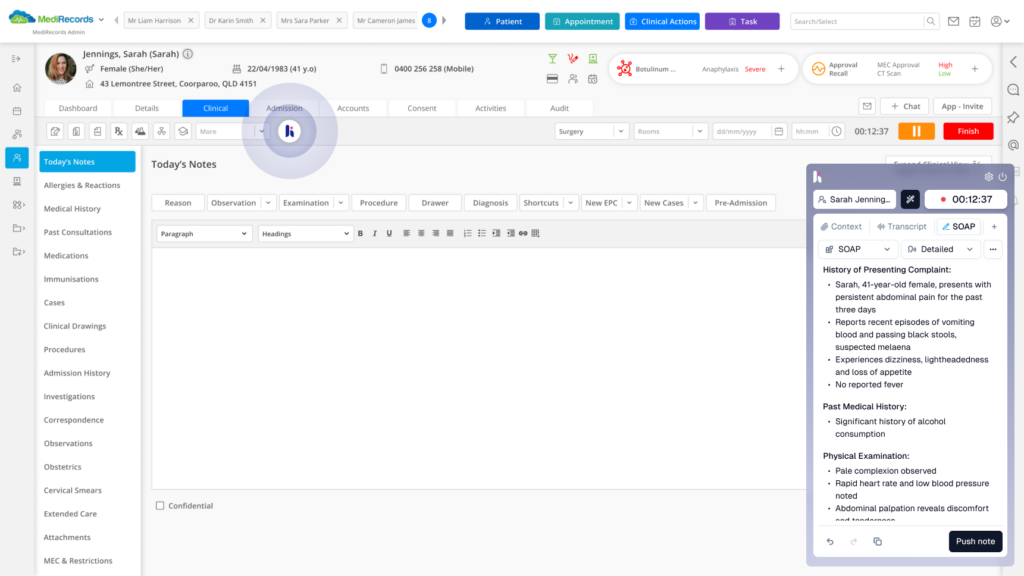Image resolution: width=1024 pixels, height=576 pixels.
Task: Open the mail envelope icon in top bar
Action: pyautogui.click(x=953, y=21)
